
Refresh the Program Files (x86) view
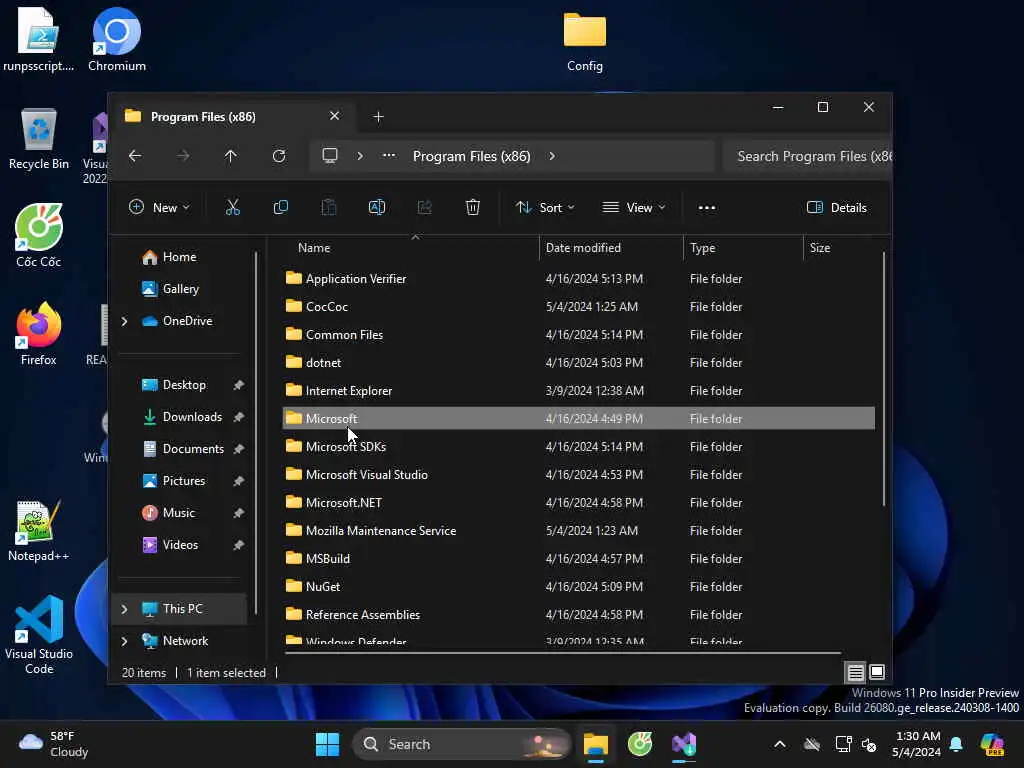coord(279,156)
